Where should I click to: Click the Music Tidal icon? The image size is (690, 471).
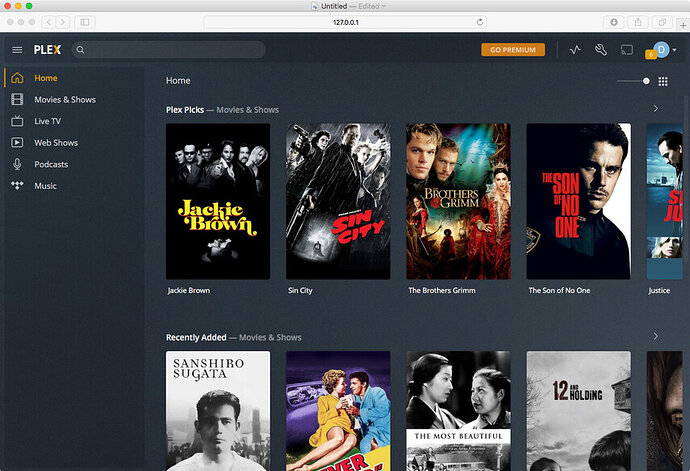coord(17,185)
